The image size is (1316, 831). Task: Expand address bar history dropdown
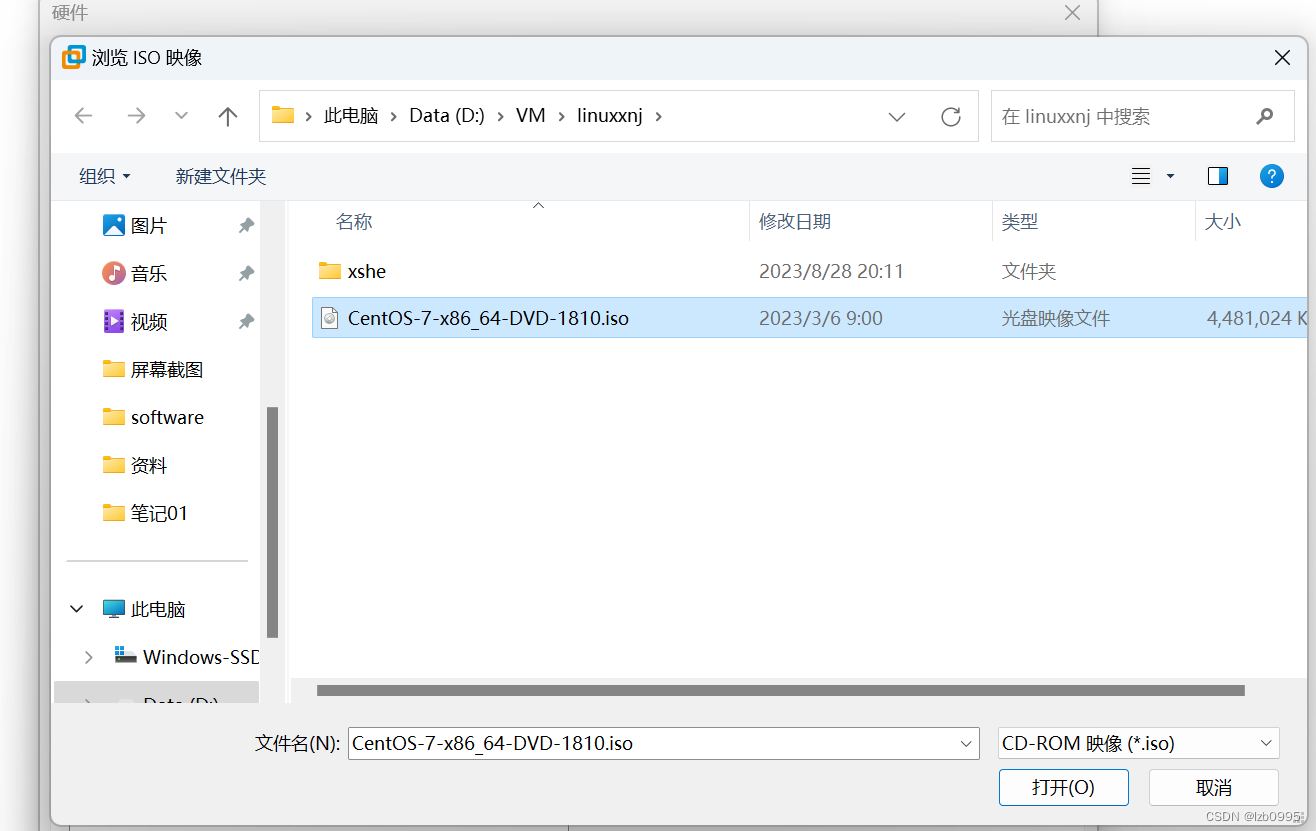click(x=897, y=116)
